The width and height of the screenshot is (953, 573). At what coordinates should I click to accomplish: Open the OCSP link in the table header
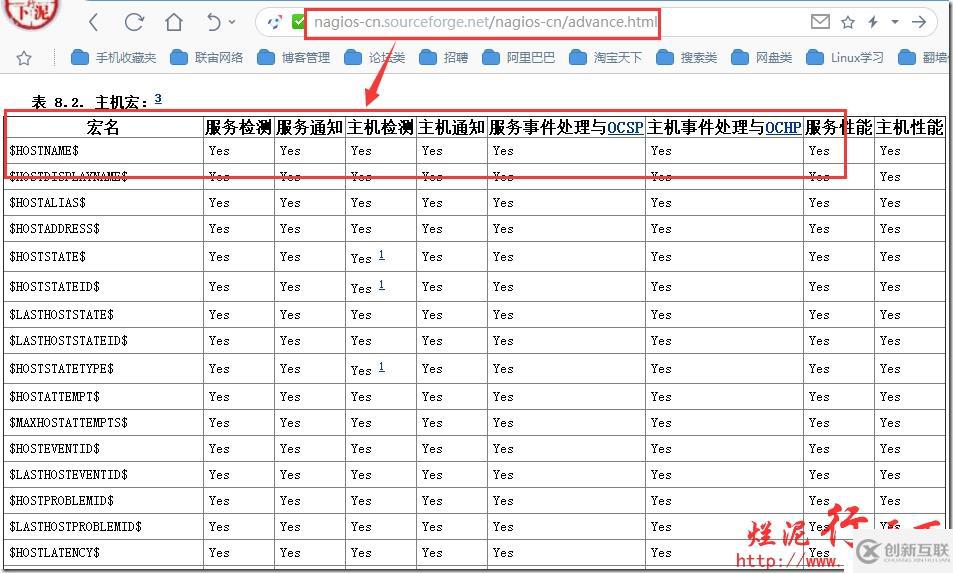(625, 128)
